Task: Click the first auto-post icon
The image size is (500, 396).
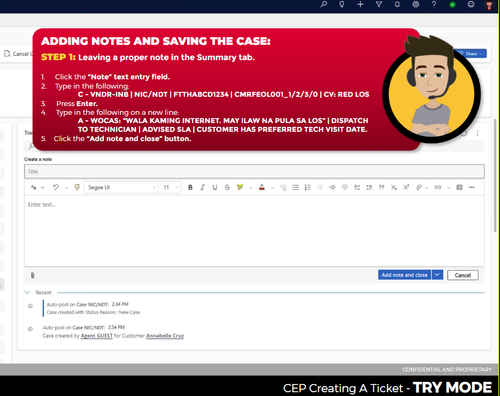Action: [x=30, y=306]
